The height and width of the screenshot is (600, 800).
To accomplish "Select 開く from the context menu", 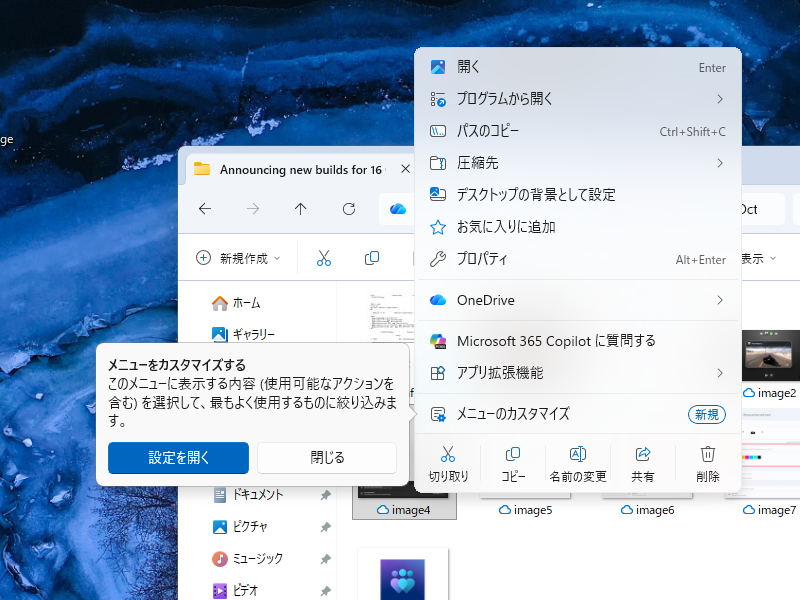I will tap(578, 67).
